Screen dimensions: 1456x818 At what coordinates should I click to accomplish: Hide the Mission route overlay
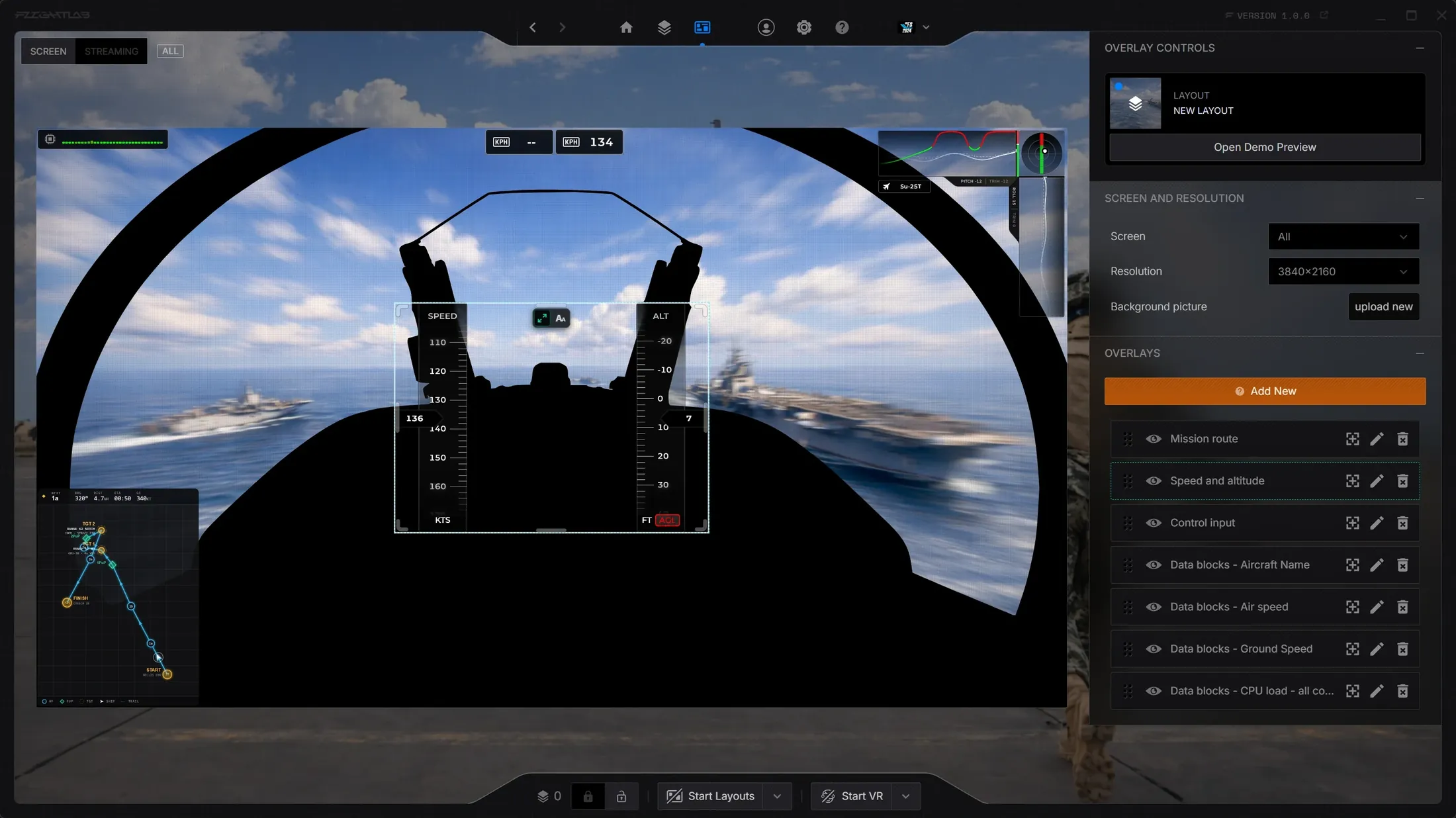(1154, 439)
